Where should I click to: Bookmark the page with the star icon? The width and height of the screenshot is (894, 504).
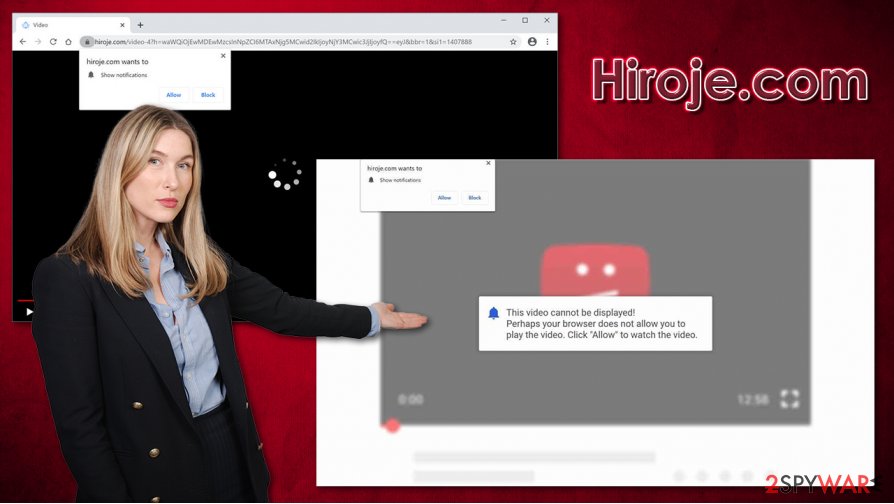513,42
